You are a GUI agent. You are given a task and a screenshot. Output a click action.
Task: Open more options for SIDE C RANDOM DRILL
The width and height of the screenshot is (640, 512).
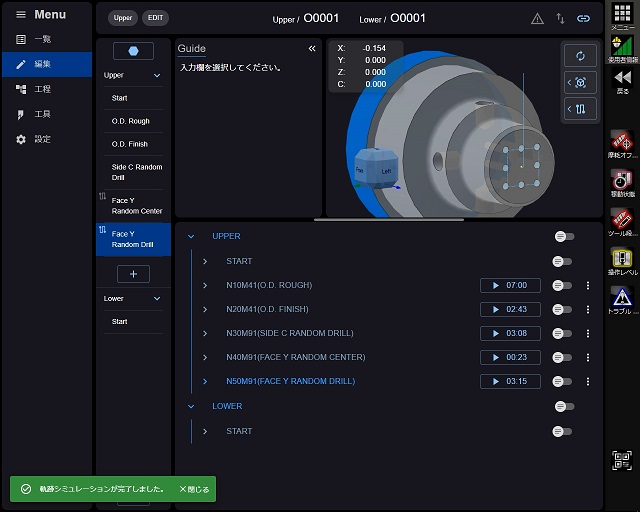point(588,334)
